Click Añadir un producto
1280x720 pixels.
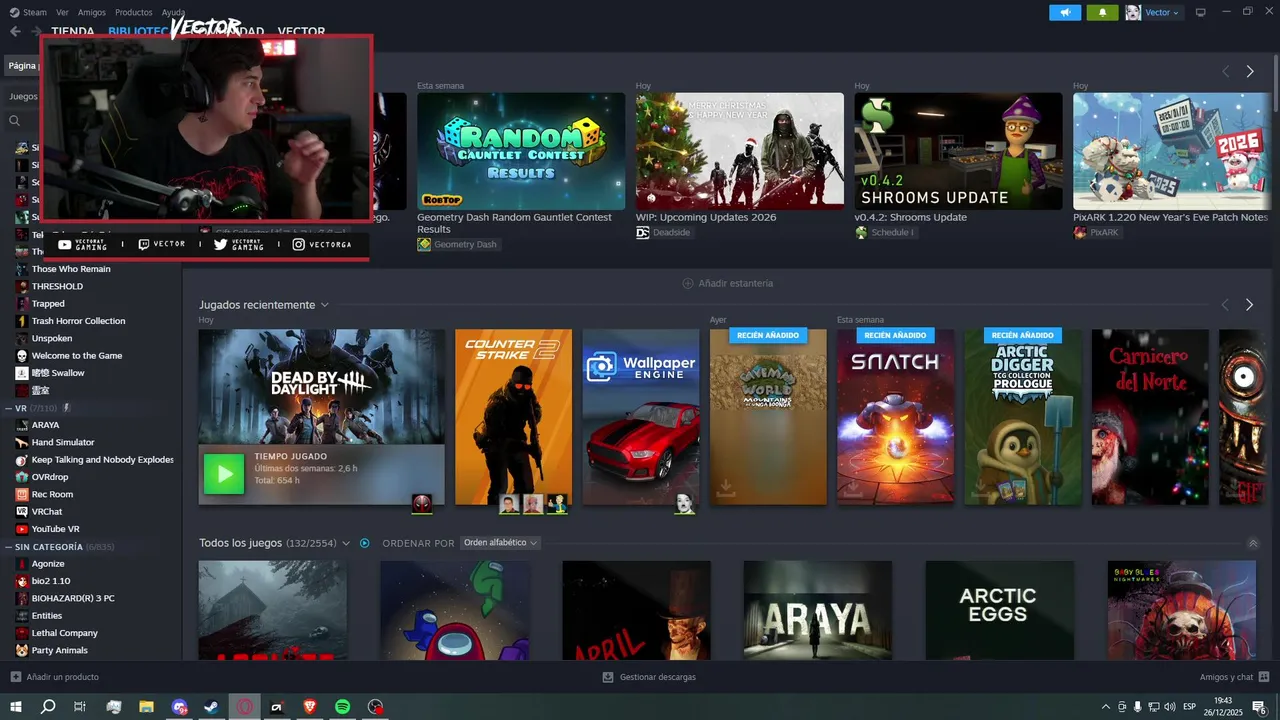[55, 677]
